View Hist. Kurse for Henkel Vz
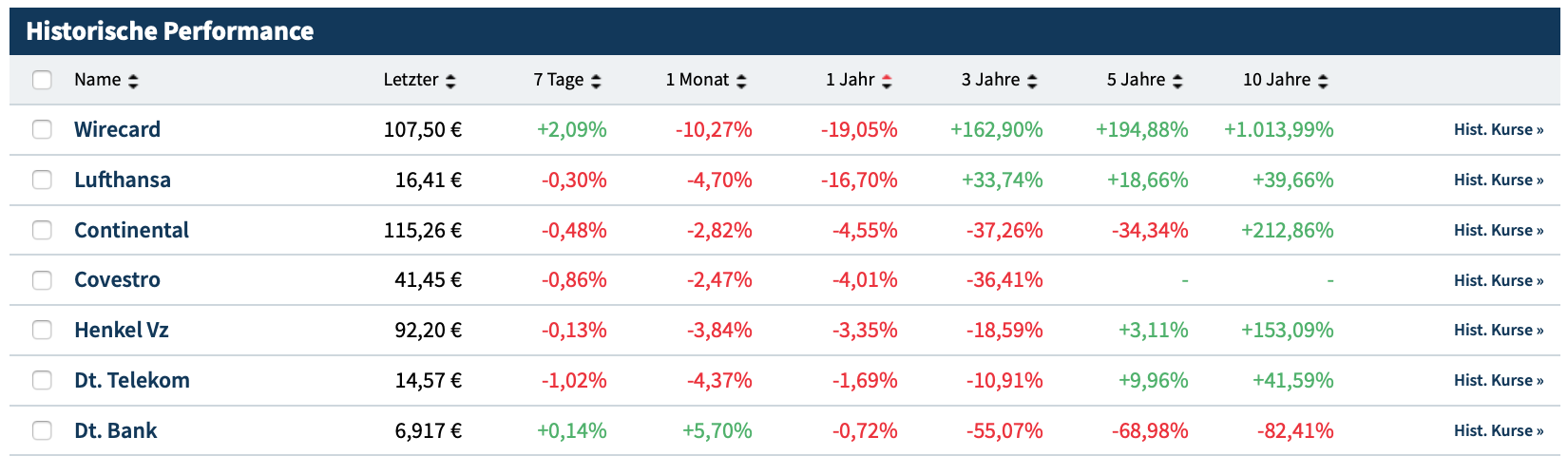The width and height of the screenshot is (1568, 456). click(1498, 330)
